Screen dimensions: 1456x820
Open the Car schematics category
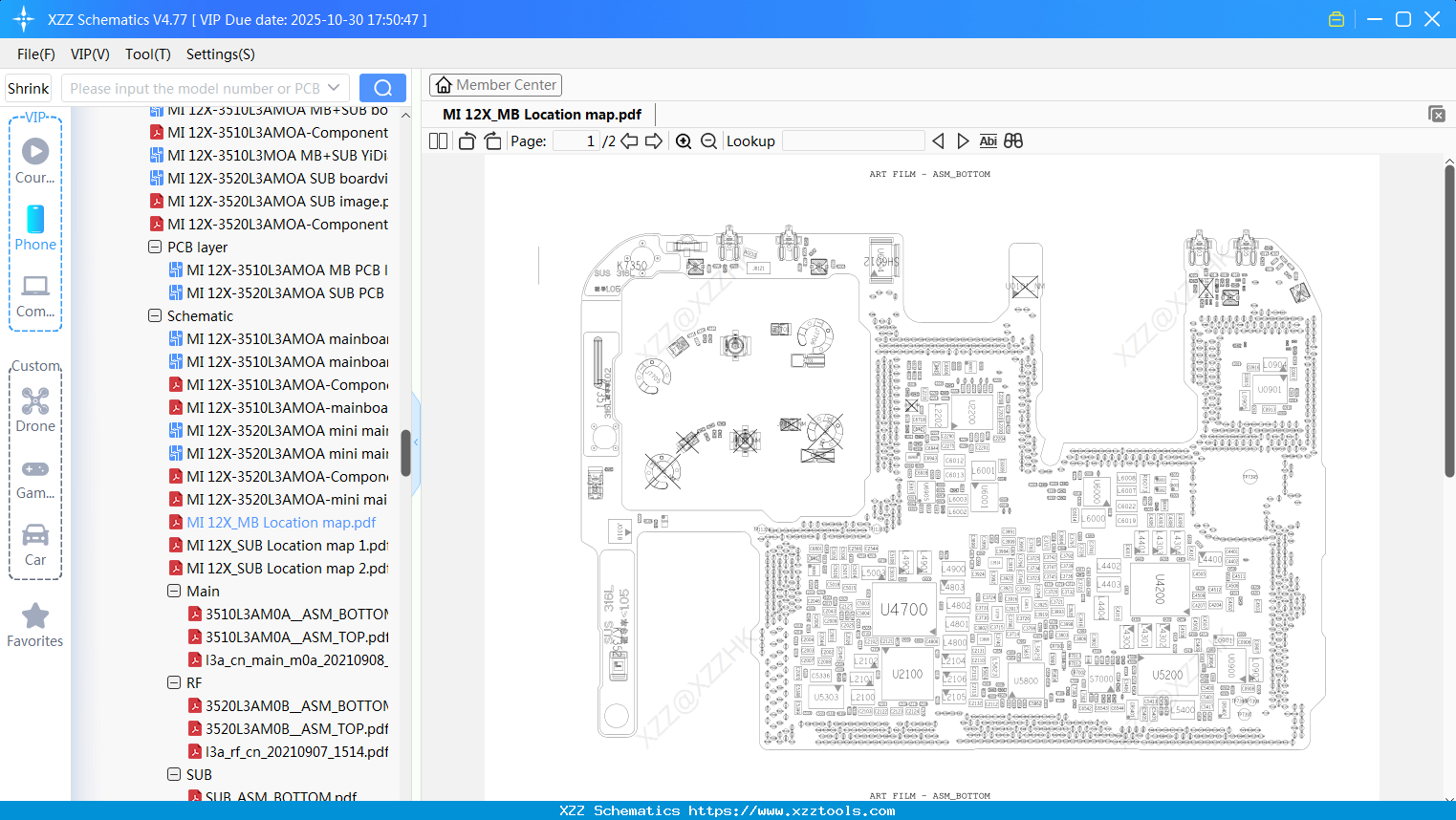pyautogui.click(x=35, y=543)
